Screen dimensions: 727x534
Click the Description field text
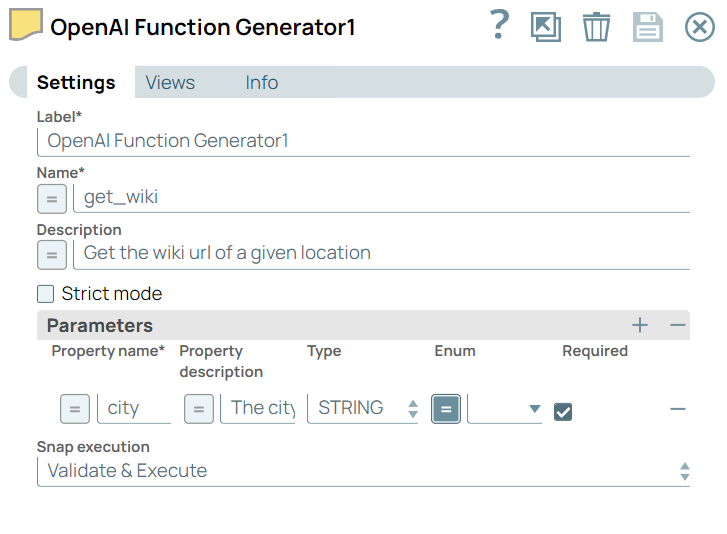[x=381, y=254]
